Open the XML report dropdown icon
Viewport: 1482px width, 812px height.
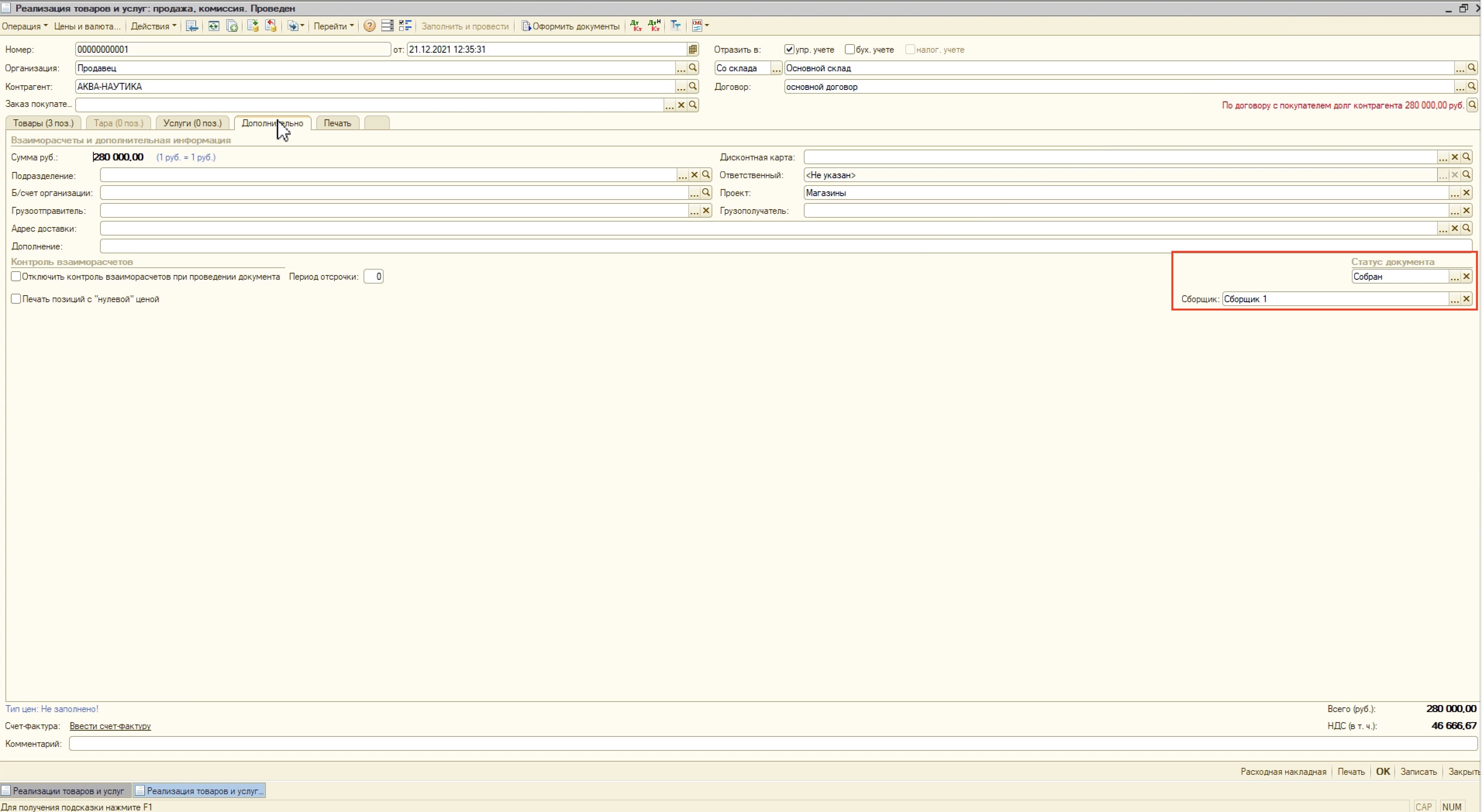pyautogui.click(x=700, y=26)
